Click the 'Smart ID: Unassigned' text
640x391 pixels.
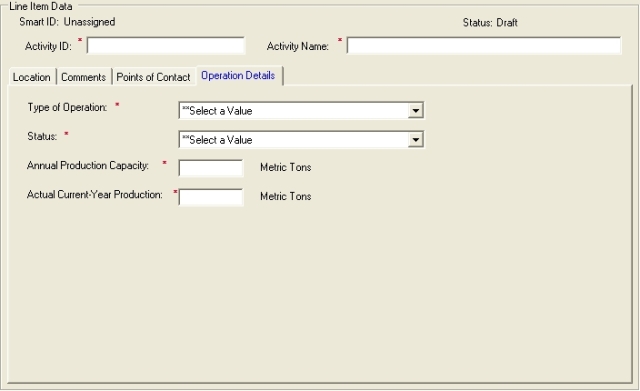[x=67, y=22]
